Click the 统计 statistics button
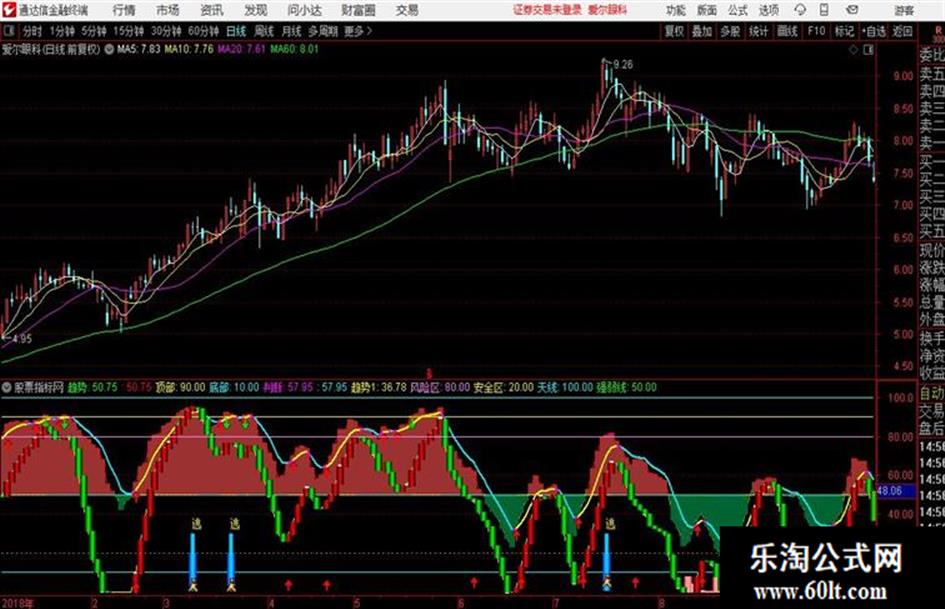 coord(758,31)
